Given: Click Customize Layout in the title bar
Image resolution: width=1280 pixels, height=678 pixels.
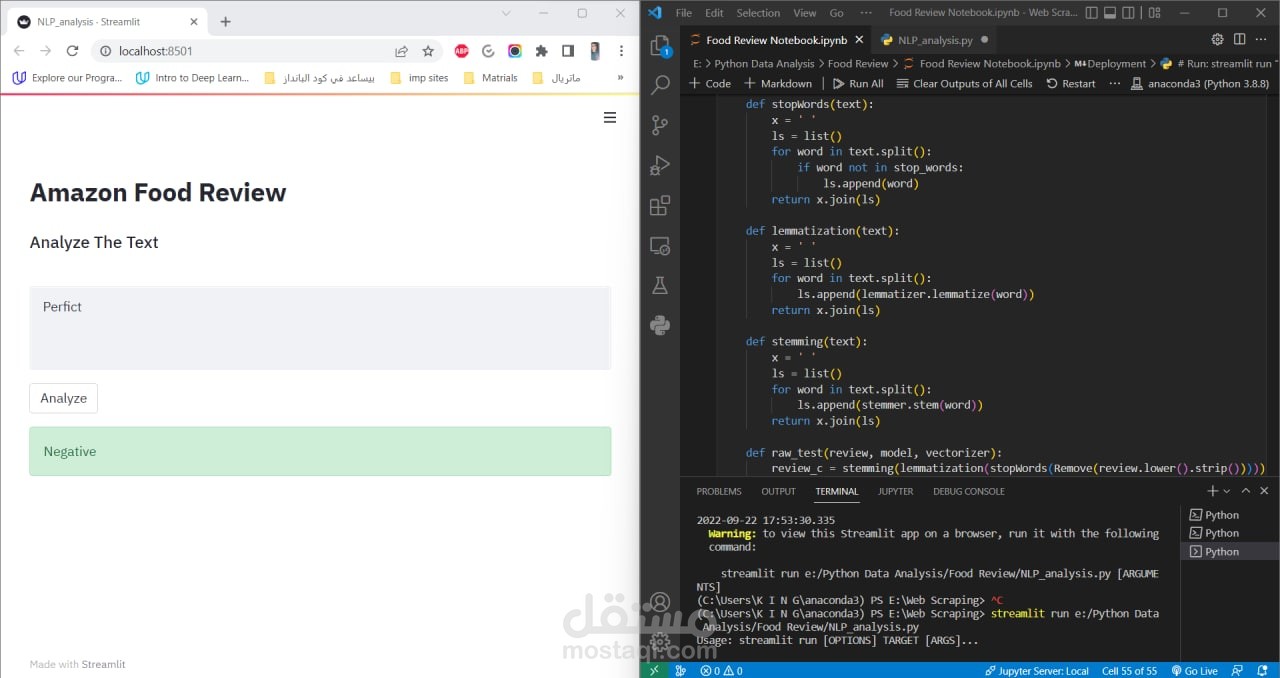Looking at the screenshot, I should coord(1157,13).
